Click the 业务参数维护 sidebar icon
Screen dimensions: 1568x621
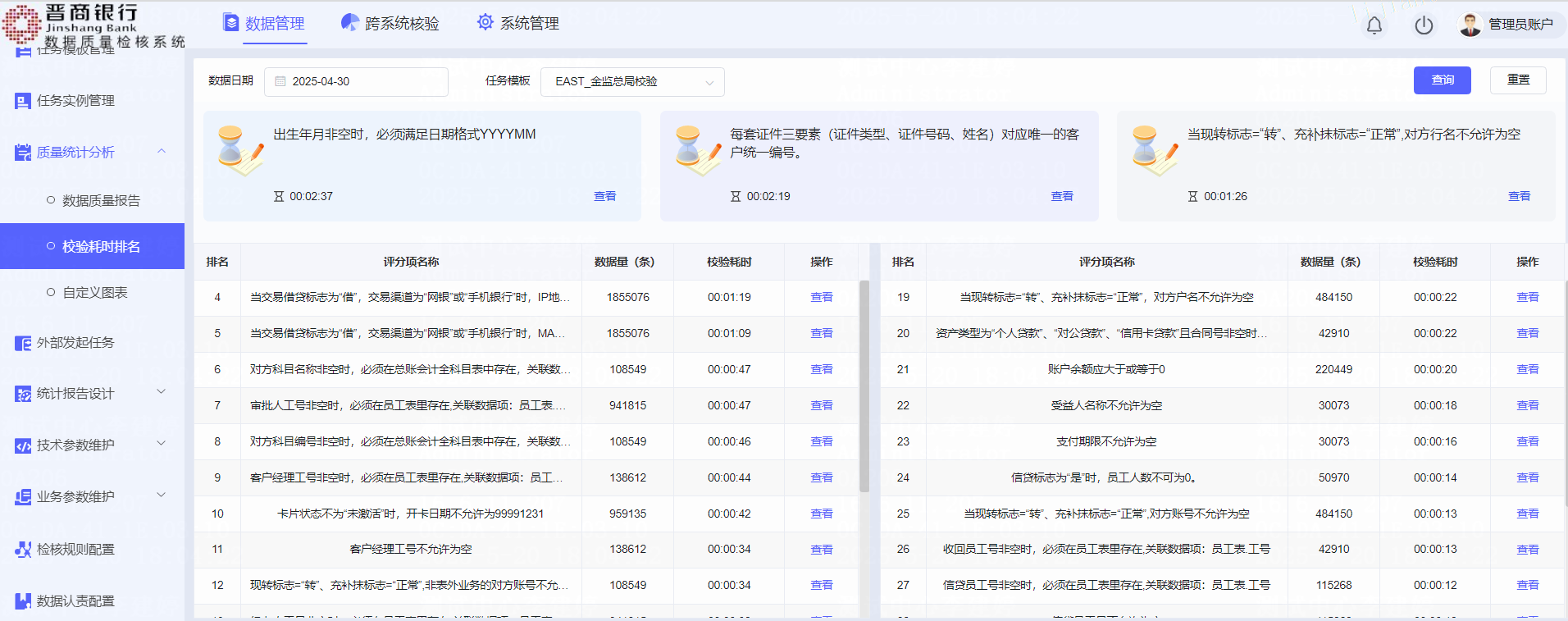23,497
